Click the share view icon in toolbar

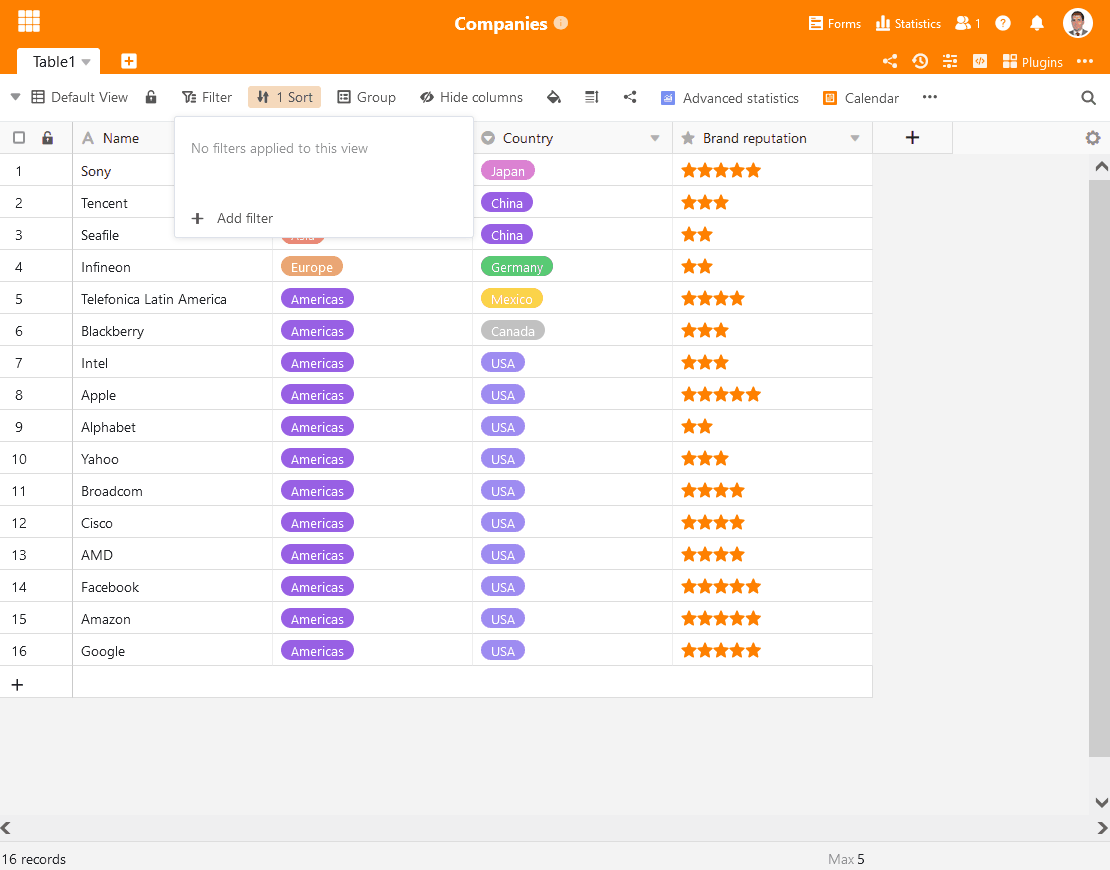[x=630, y=97]
